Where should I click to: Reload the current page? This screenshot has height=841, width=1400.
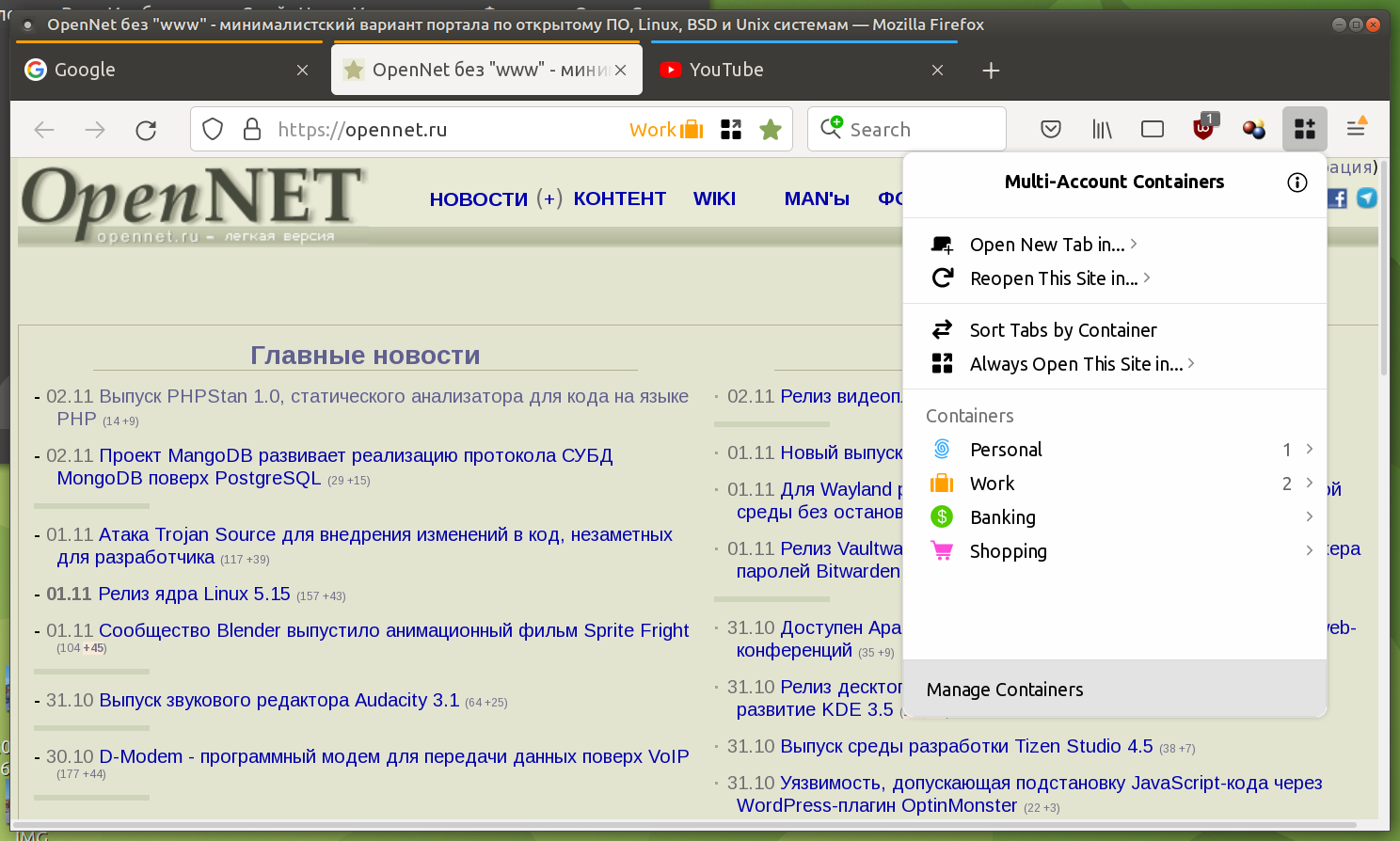pos(146,130)
